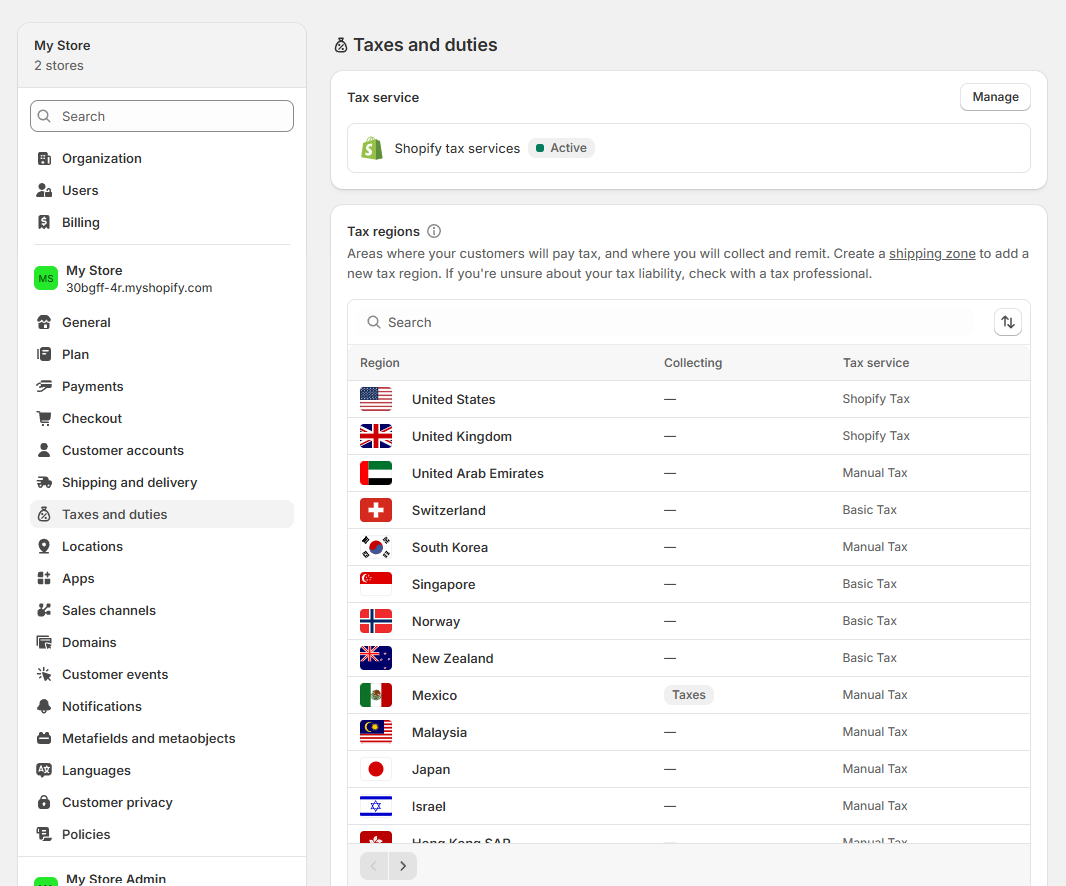Image resolution: width=1066 pixels, height=886 pixels.
Task: Click the Taxes badge in Mexico row
Action: [689, 695]
